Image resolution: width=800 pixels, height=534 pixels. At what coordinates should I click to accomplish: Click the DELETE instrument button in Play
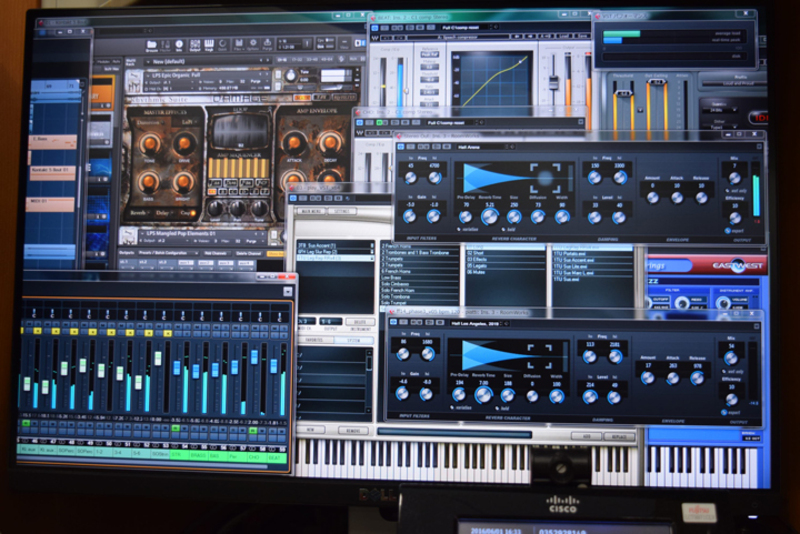pyautogui.click(x=359, y=322)
